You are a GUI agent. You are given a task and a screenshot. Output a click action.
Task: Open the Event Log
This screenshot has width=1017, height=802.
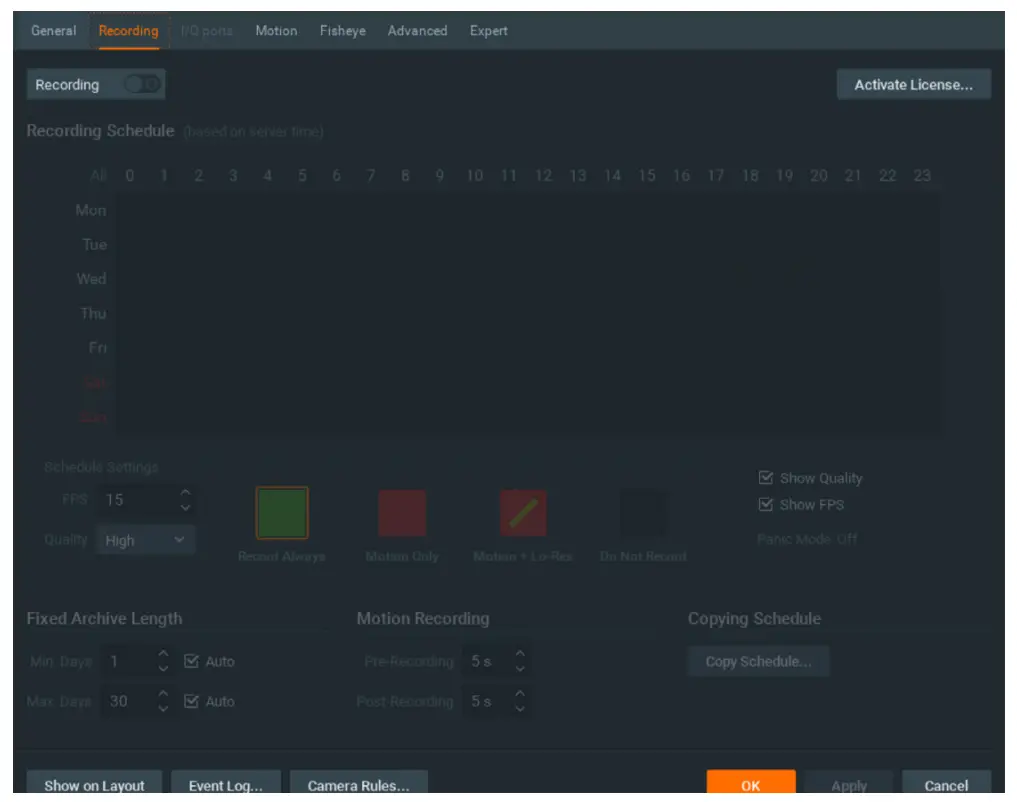(x=226, y=786)
